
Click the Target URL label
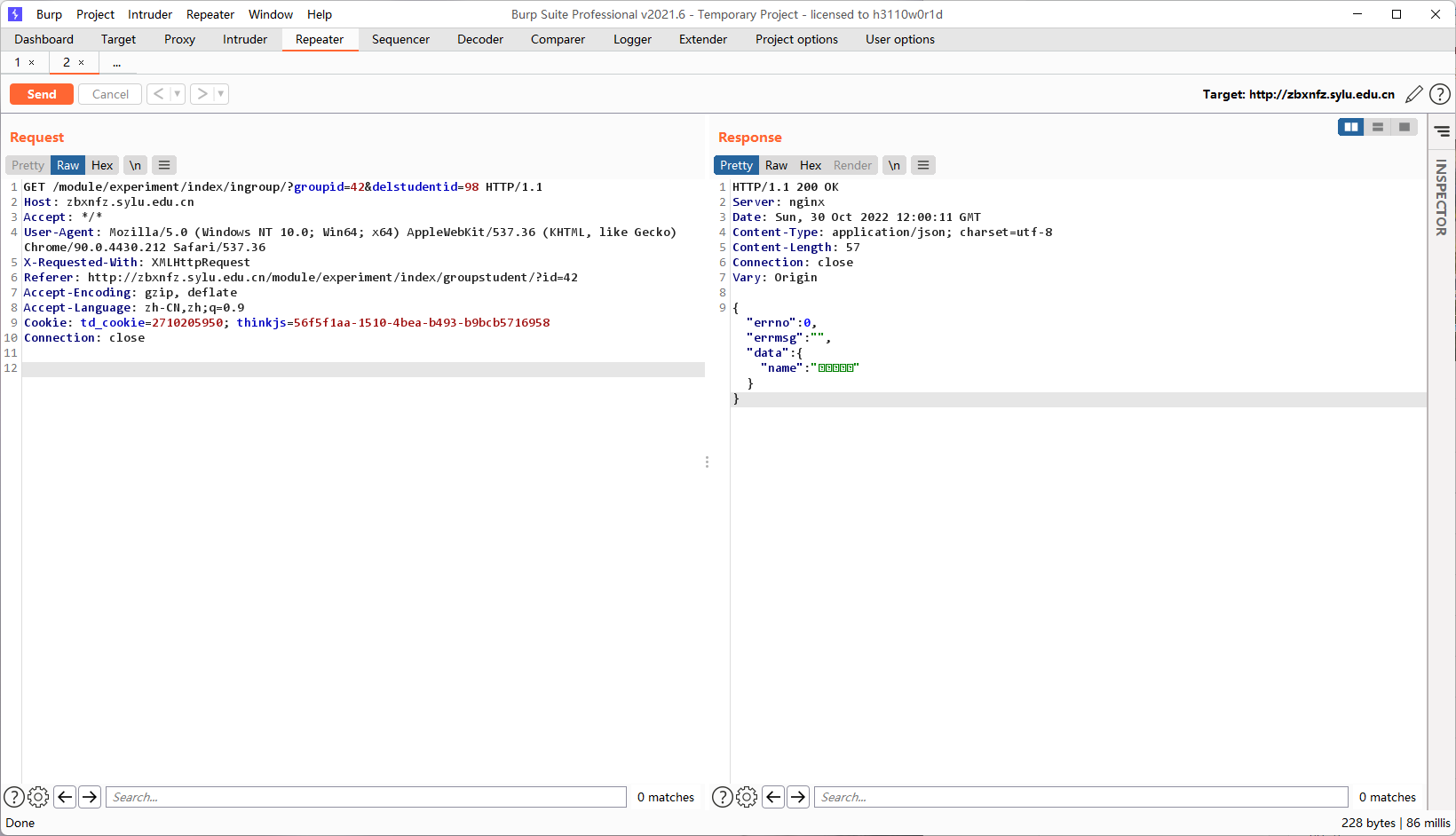point(1298,94)
